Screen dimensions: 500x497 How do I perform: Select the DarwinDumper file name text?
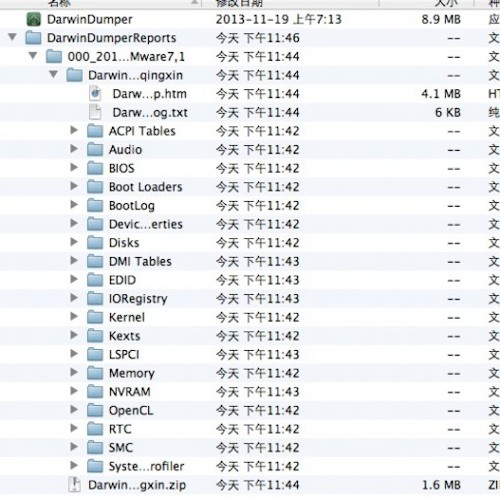pos(90,19)
